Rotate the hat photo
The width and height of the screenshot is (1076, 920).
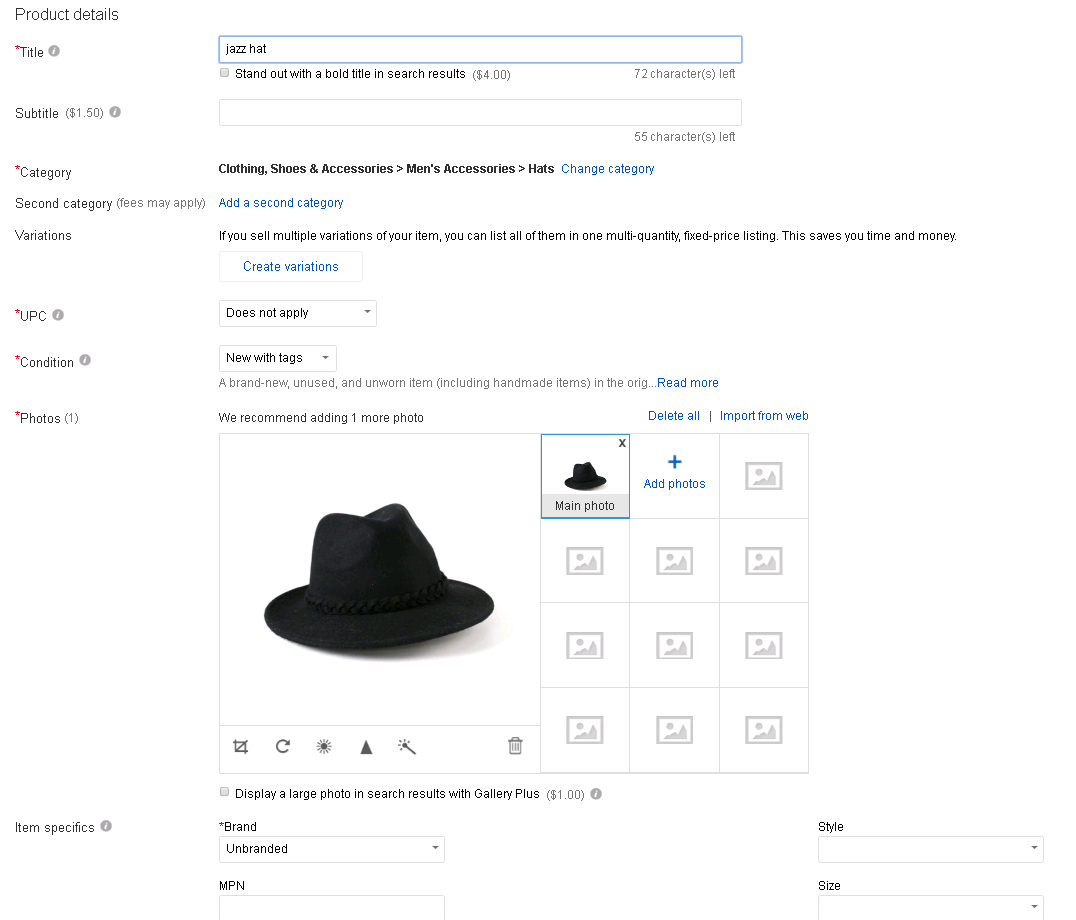point(282,746)
